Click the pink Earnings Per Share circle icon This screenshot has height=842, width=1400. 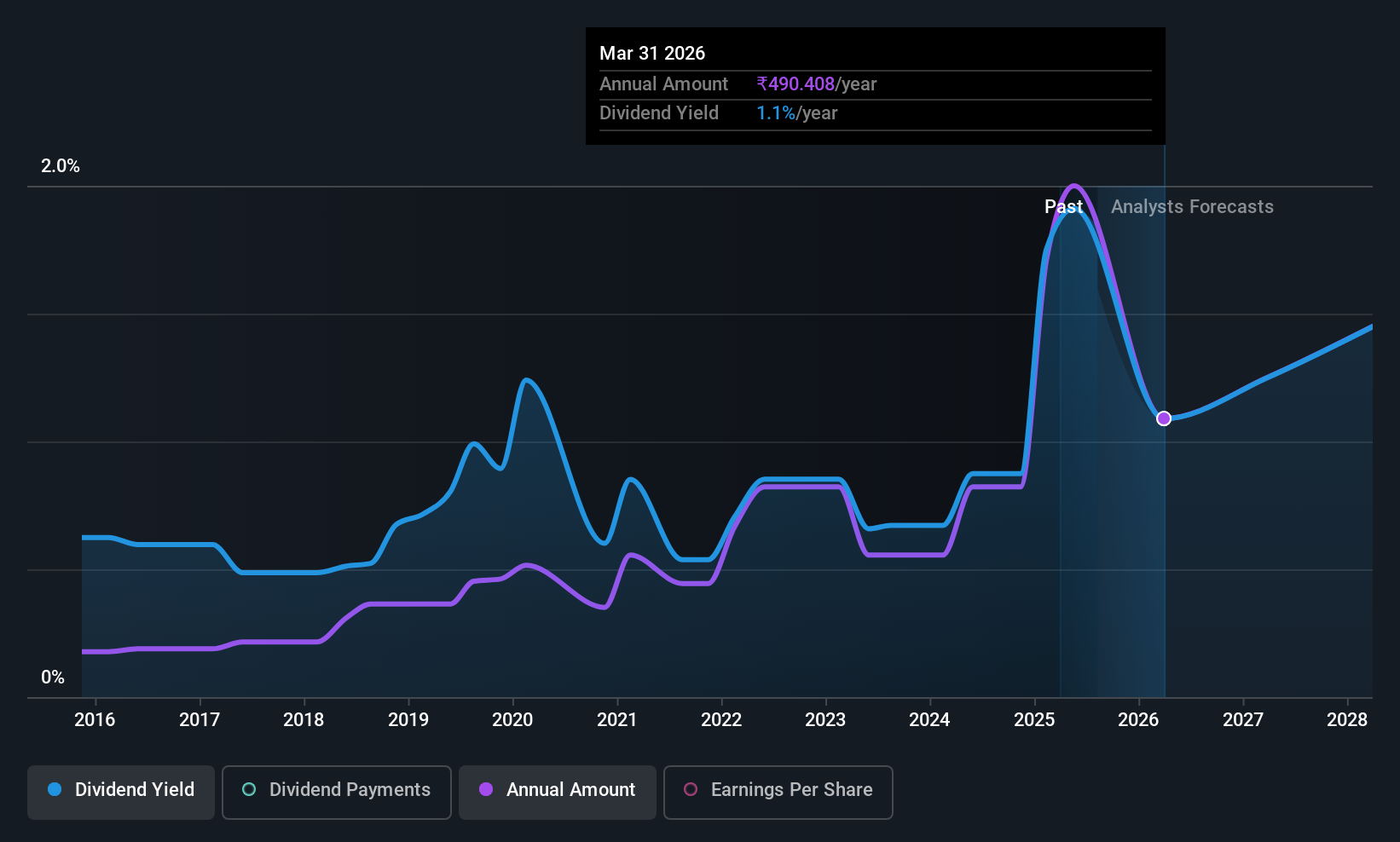coord(691,789)
